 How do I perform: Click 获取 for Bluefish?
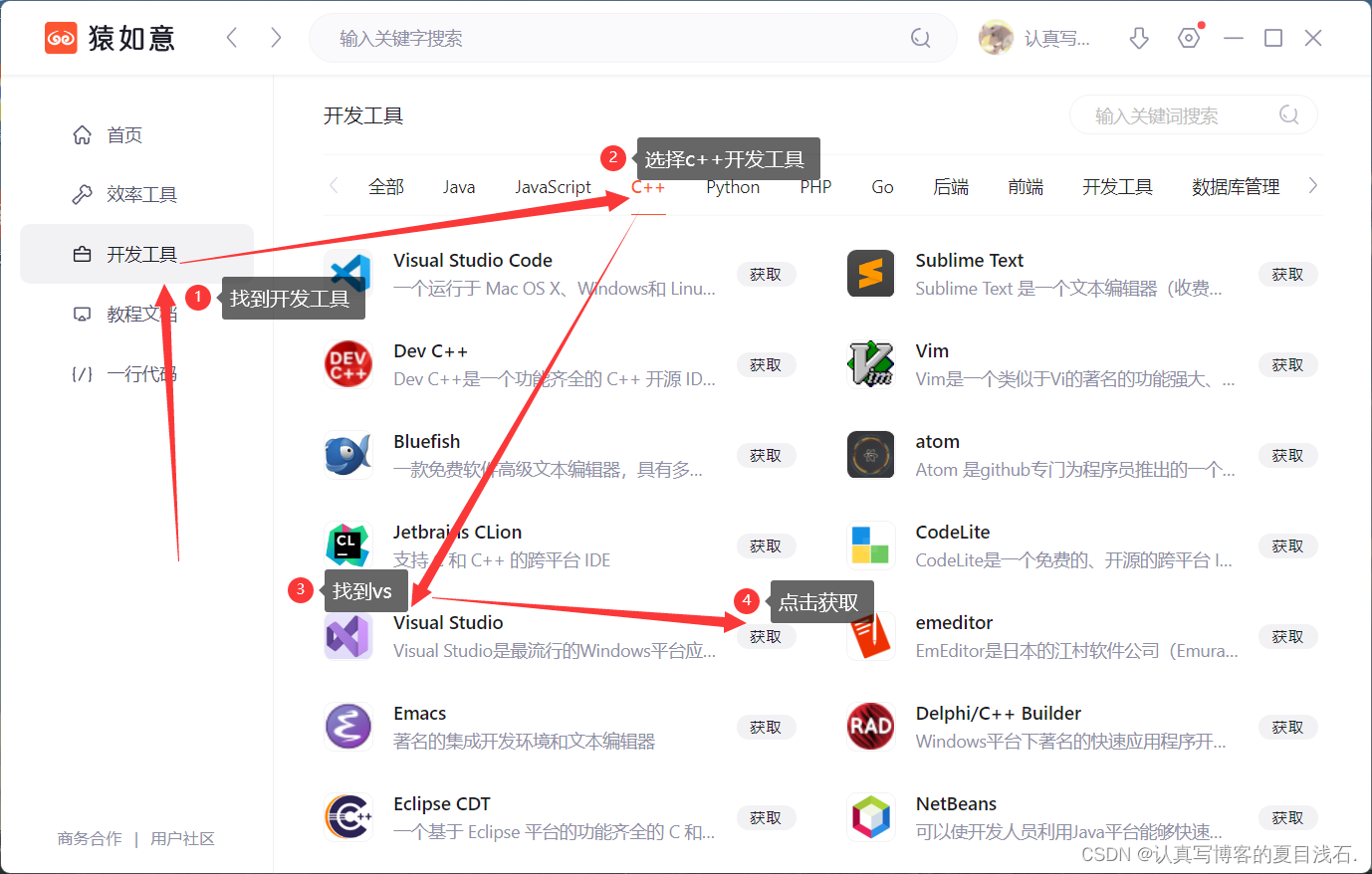pos(766,455)
